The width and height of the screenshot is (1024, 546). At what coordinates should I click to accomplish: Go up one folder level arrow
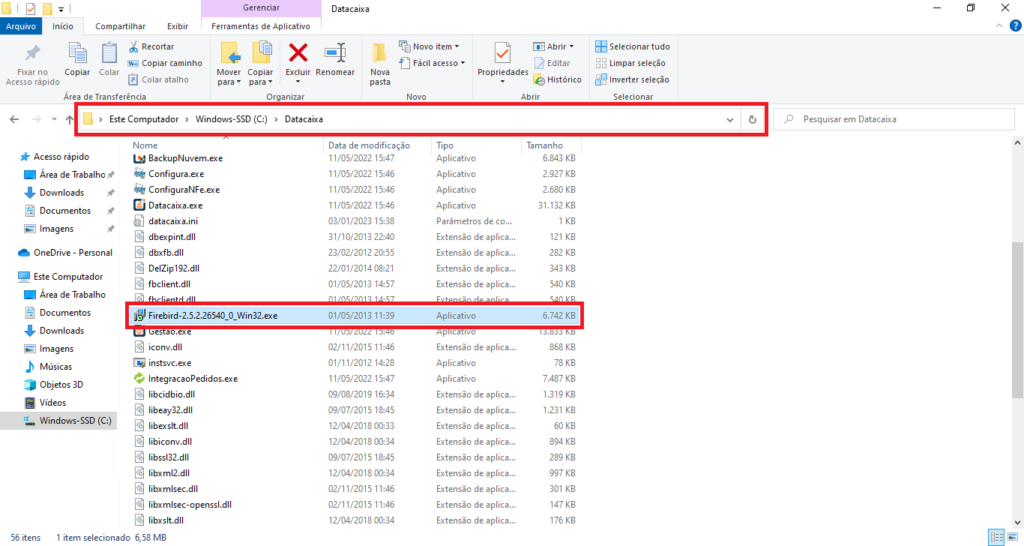tap(69, 120)
